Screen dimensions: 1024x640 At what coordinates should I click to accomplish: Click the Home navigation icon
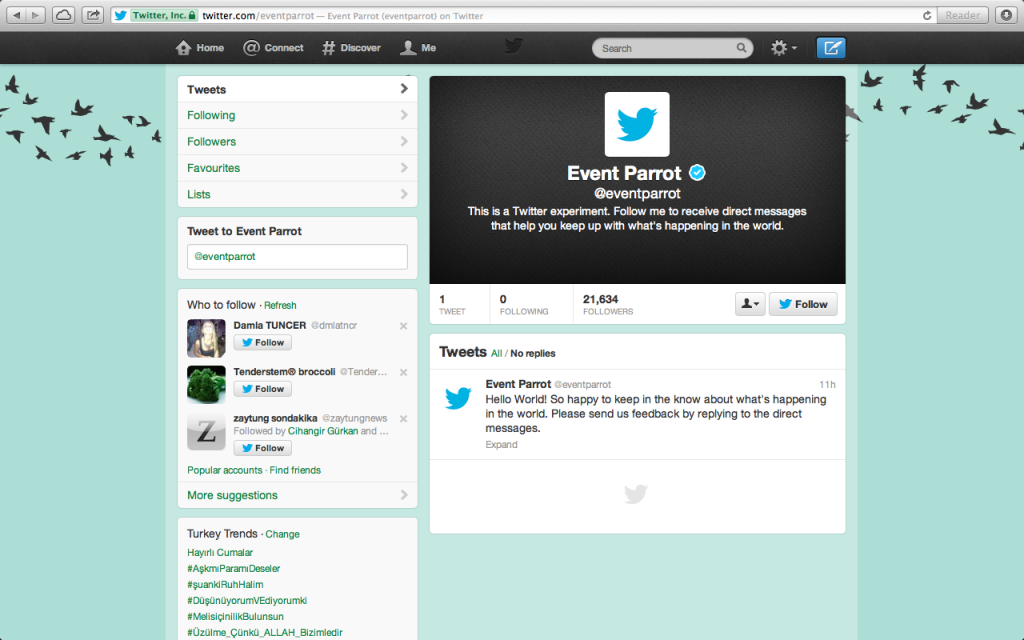coord(182,47)
